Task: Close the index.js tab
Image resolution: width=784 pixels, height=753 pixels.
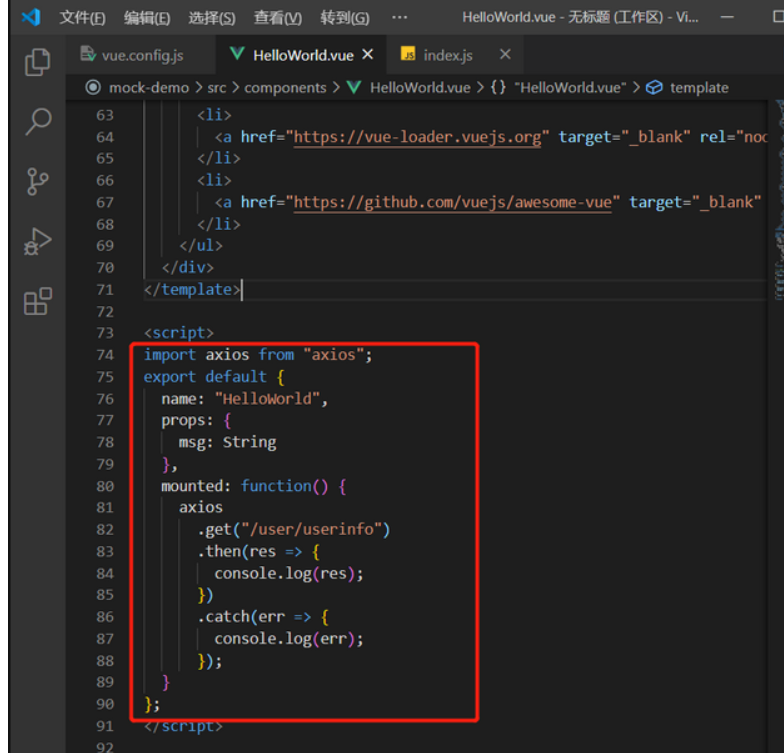Action: [506, 54]
